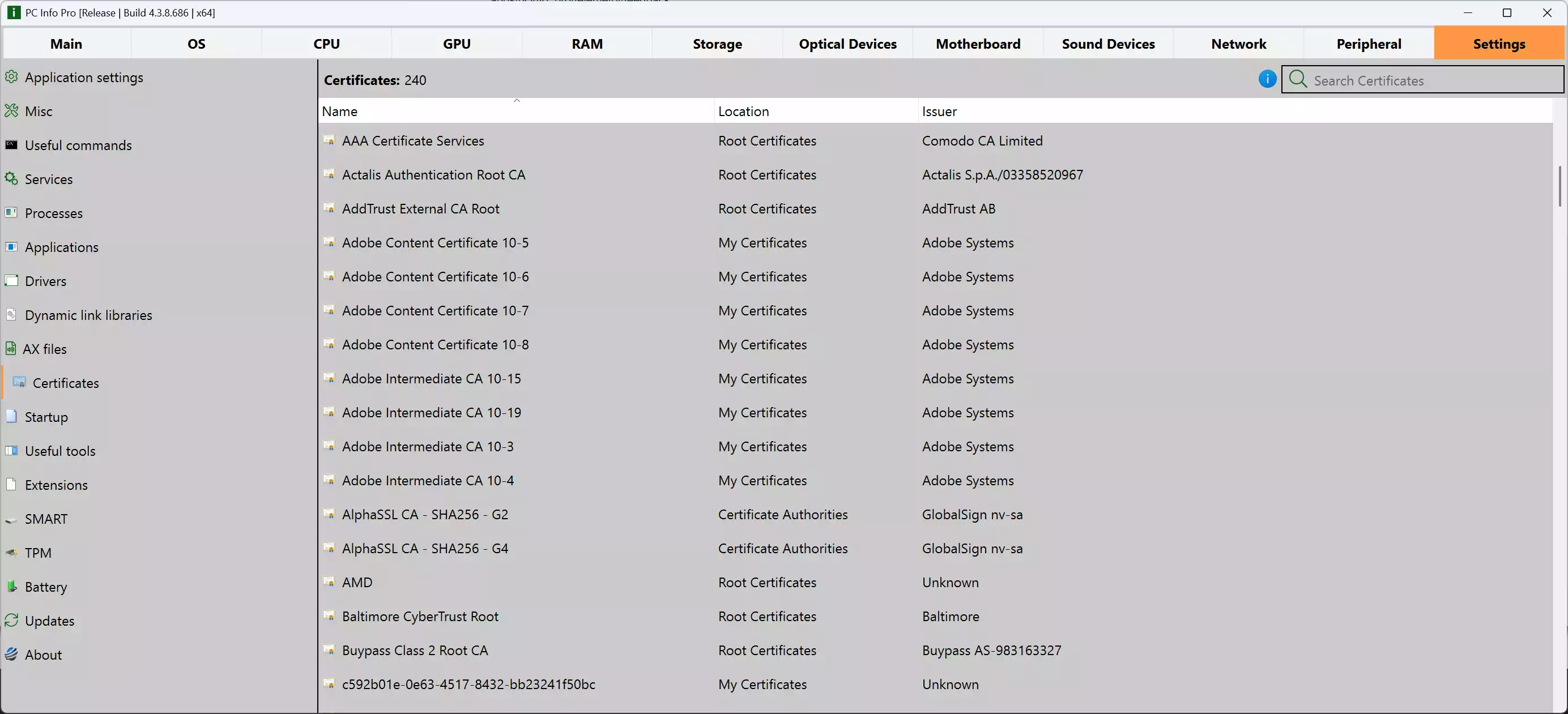Click the Extensions page icon

[x=11, y=485]
